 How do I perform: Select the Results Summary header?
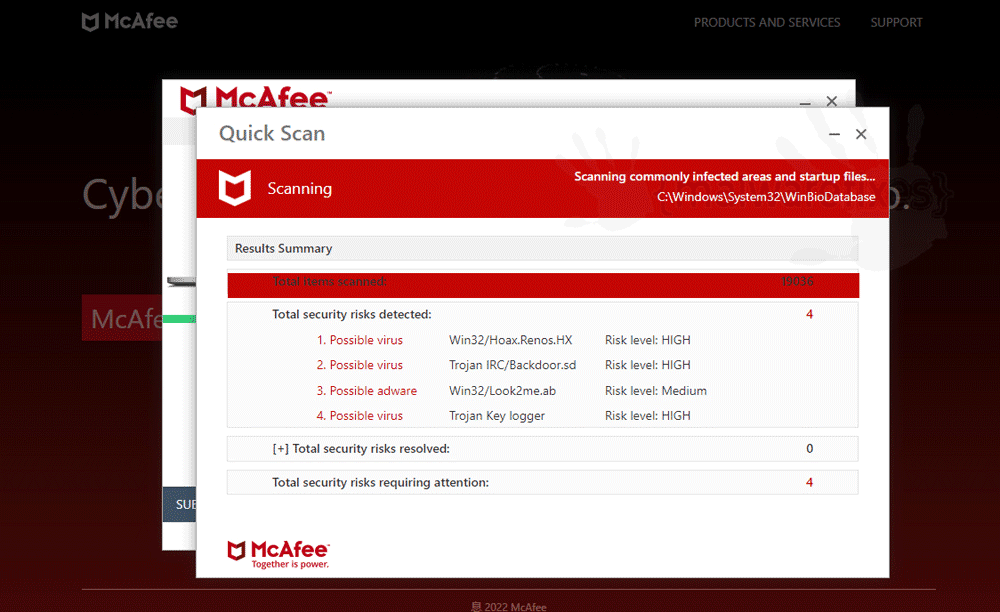tap(543, 249)
